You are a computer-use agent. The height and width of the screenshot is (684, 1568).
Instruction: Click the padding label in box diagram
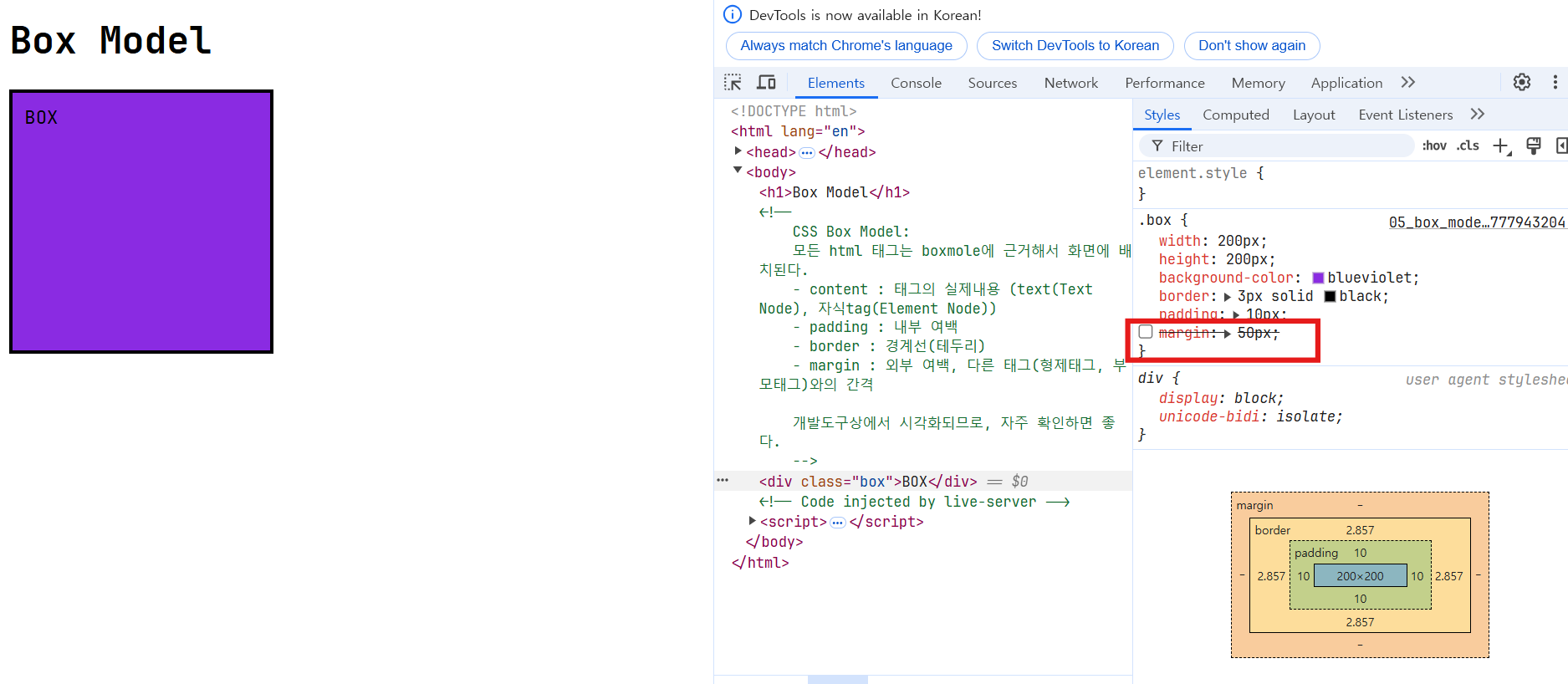tap(1315, 553)
